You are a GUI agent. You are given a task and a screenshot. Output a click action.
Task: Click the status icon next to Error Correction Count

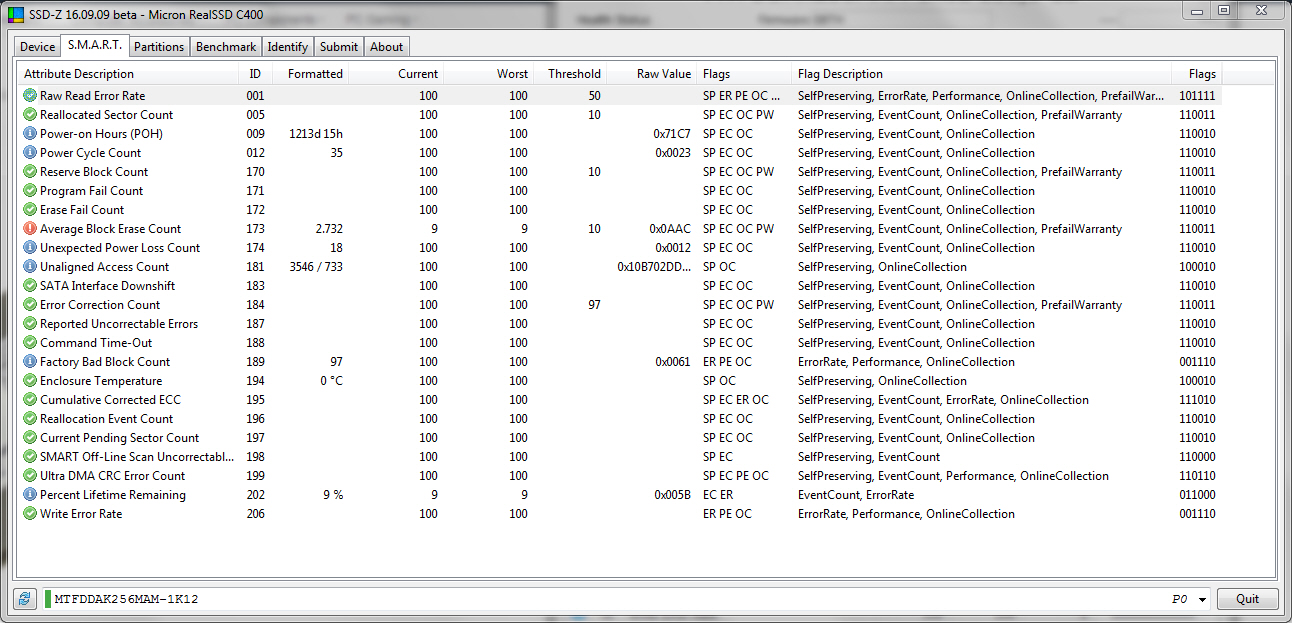[x=30, y=305]
